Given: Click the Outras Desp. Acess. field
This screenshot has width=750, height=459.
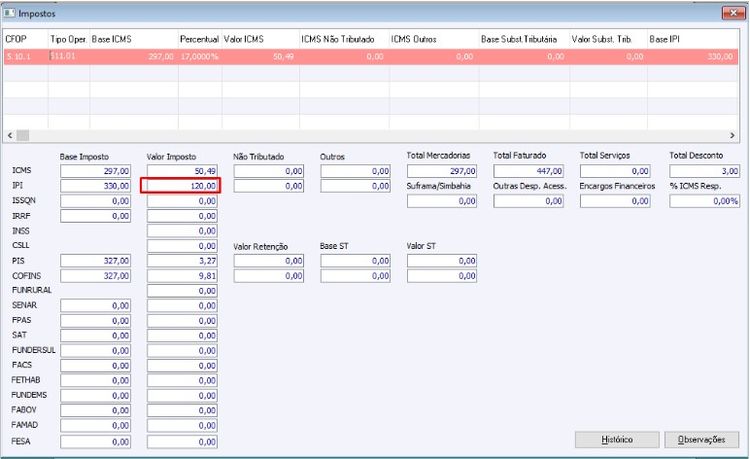Looking at the screenshot, I should [x=529, y=201].
